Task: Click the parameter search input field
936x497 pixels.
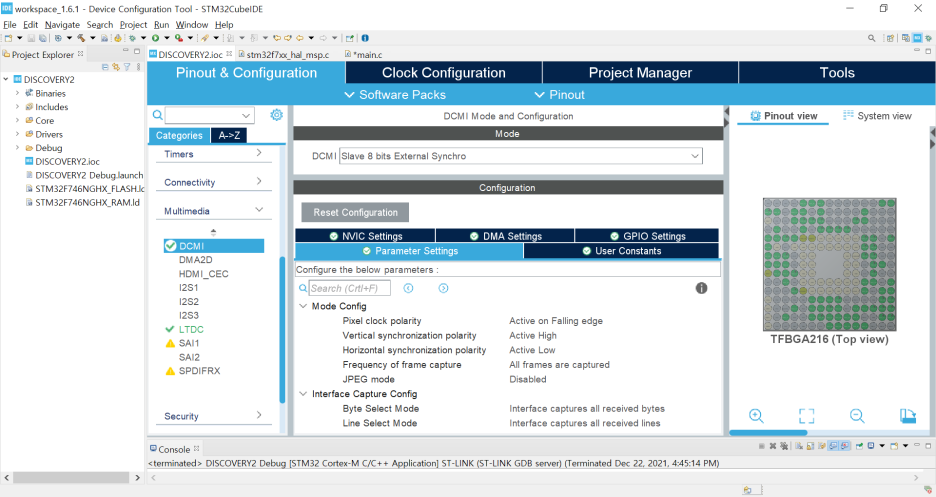Action: [350, 288]
